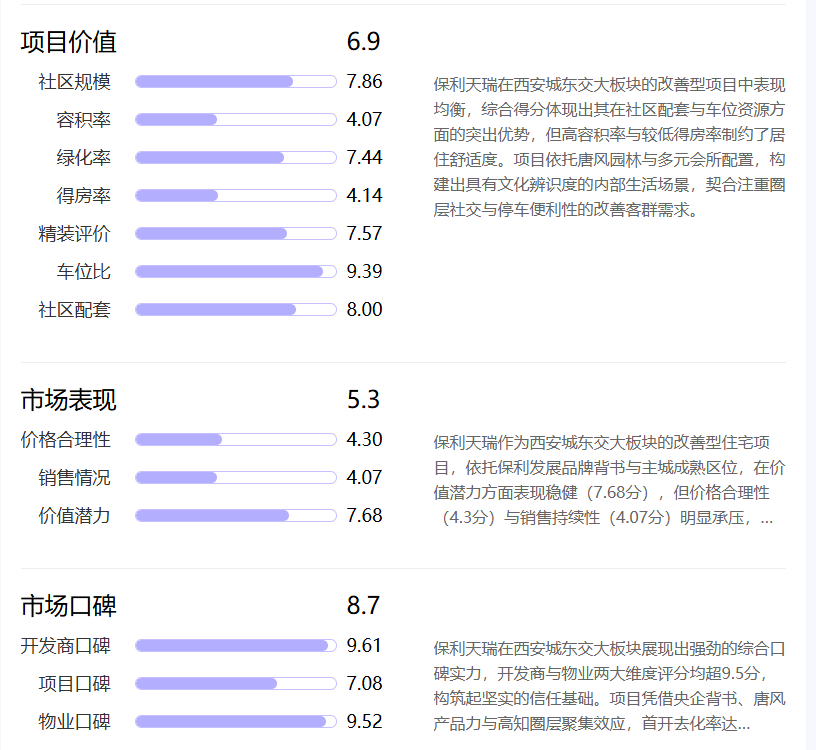Click the 容积率 progress bar
Image resolution: width=816 pixels, height=750 pixels.
pos(235,119)
